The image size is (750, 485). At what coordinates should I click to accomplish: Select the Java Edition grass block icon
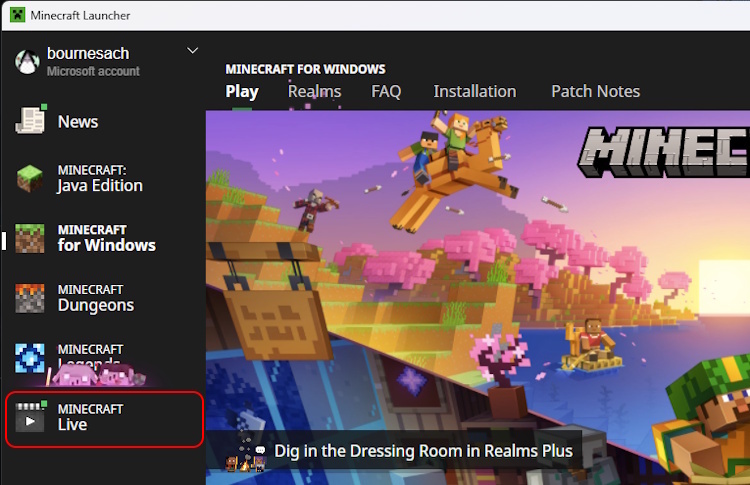pos(30,179)
